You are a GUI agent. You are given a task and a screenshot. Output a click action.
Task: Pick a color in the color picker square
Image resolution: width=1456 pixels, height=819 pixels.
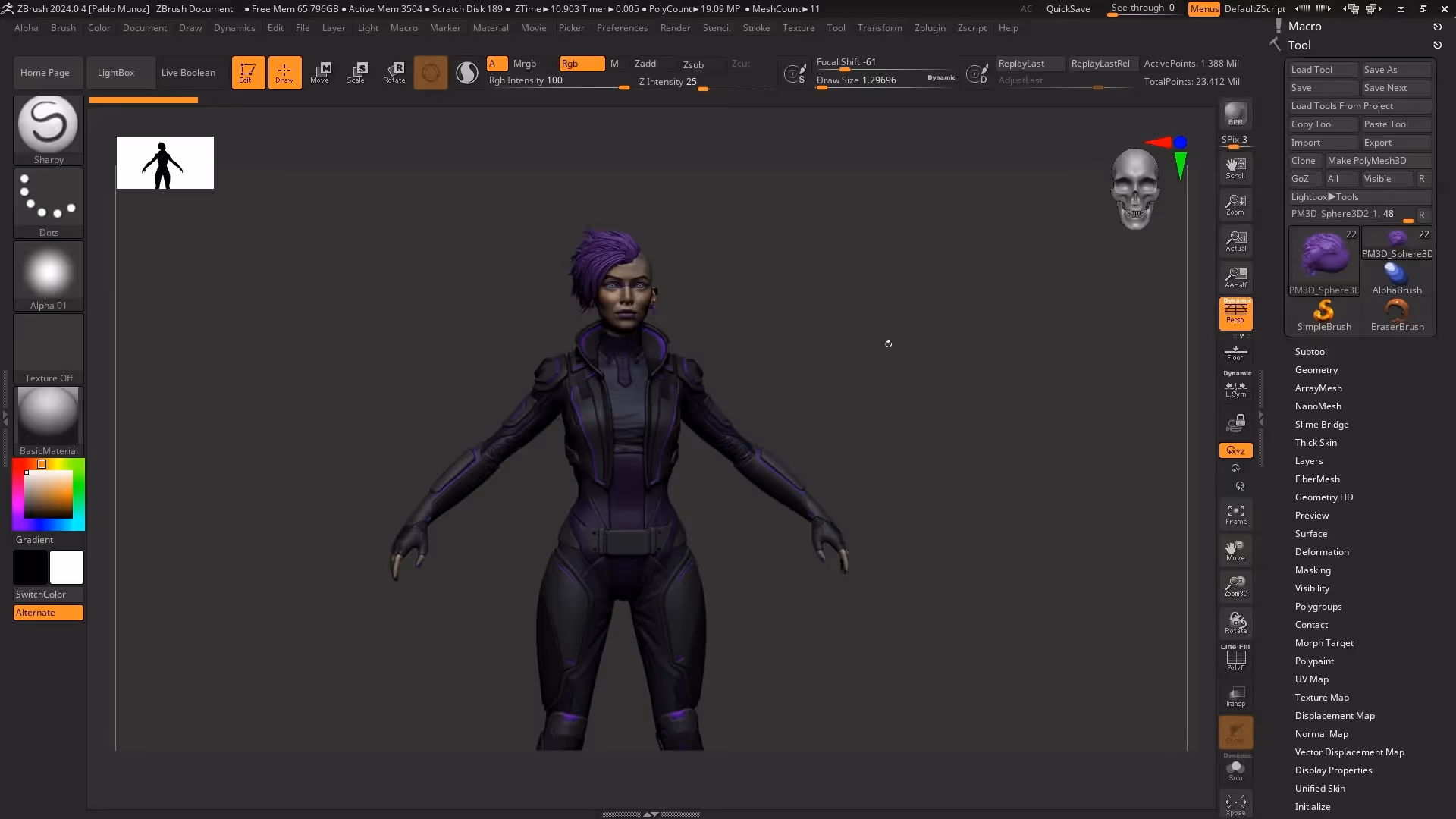tap(49, 494)
